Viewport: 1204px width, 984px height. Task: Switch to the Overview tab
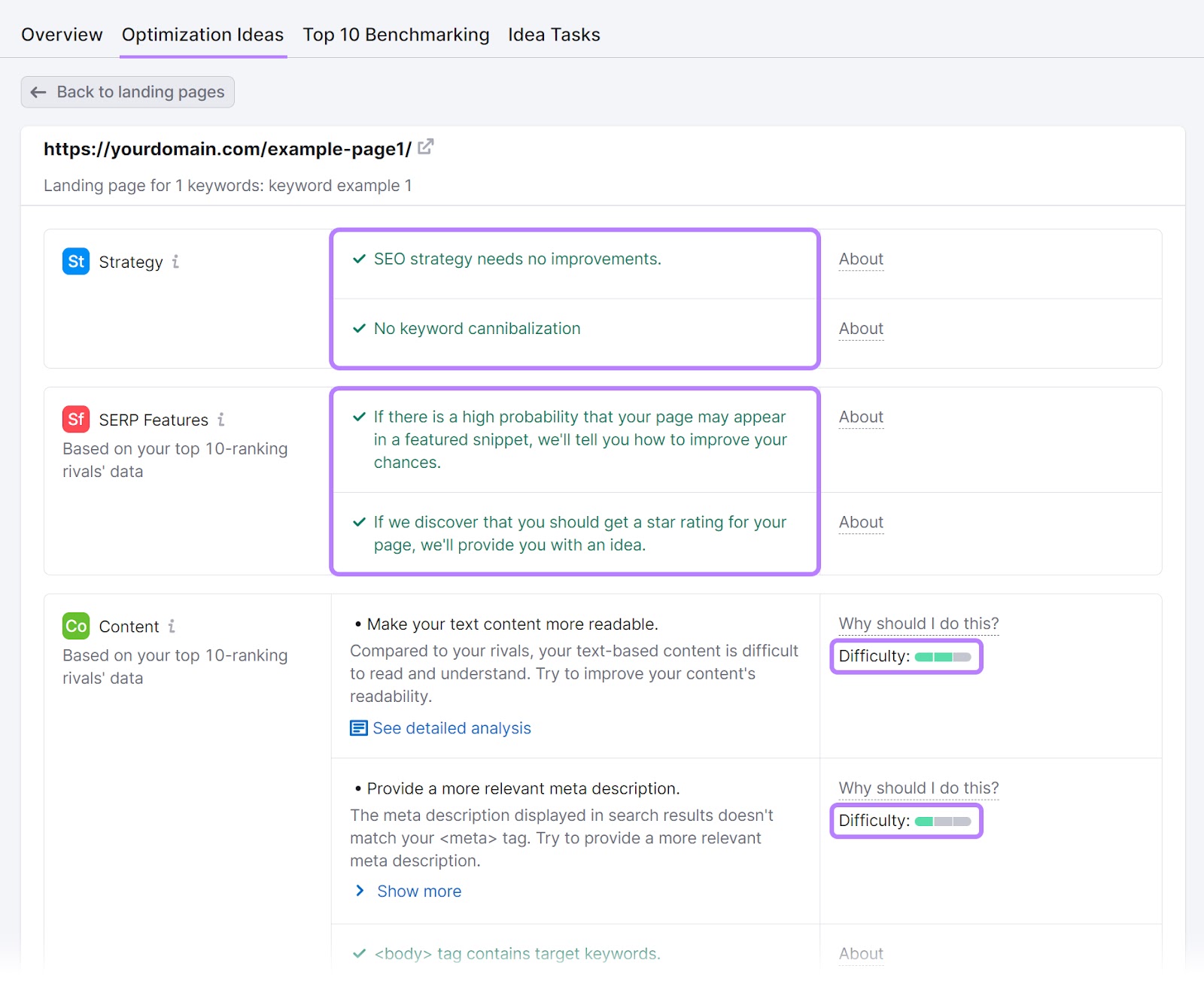coord(62,35)
